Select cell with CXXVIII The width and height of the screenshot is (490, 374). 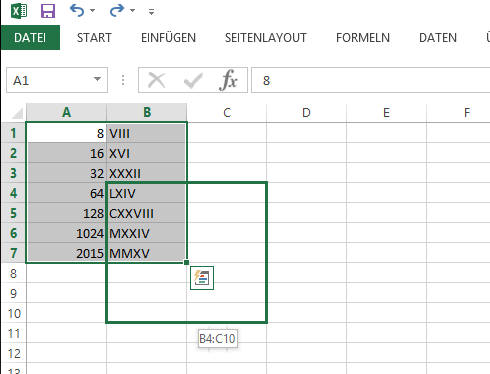point(147,213)
